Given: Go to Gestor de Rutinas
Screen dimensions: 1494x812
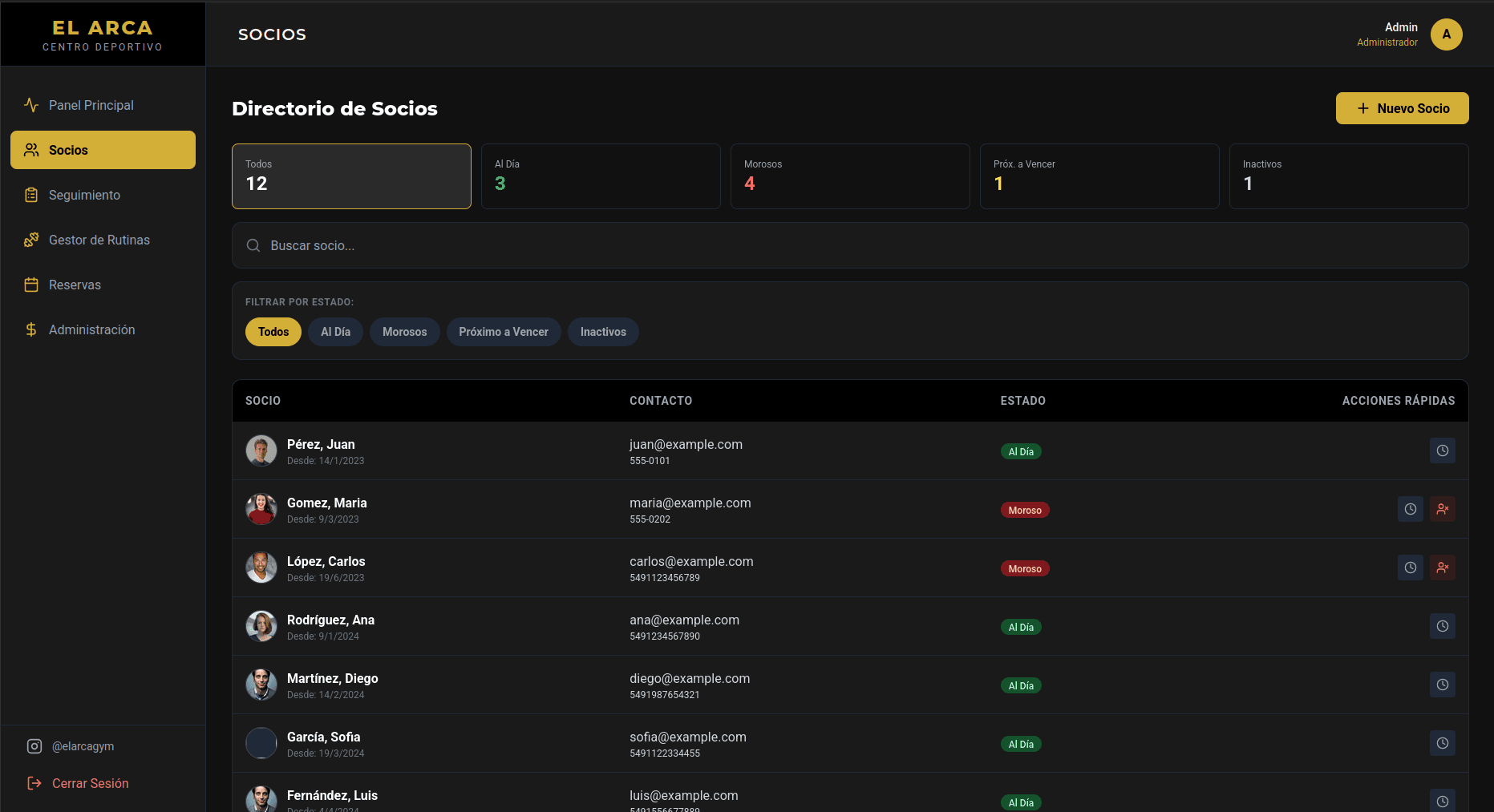Looking at the screenshot, I should coord(99,240).
